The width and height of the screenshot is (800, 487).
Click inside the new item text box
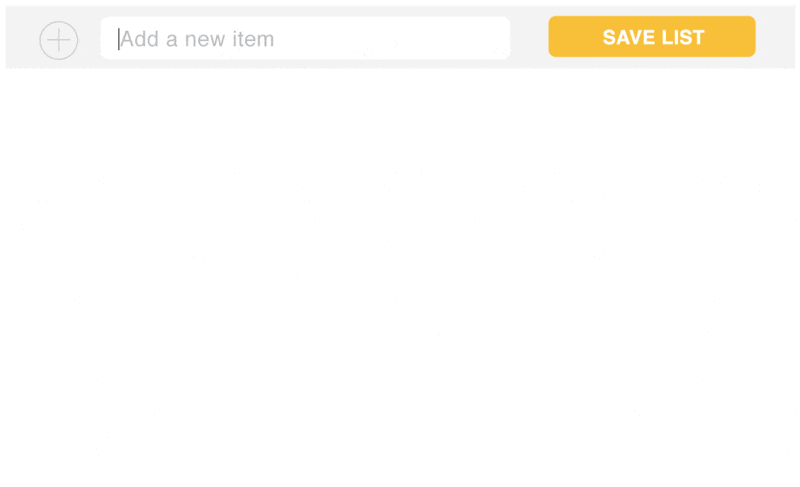305,38
